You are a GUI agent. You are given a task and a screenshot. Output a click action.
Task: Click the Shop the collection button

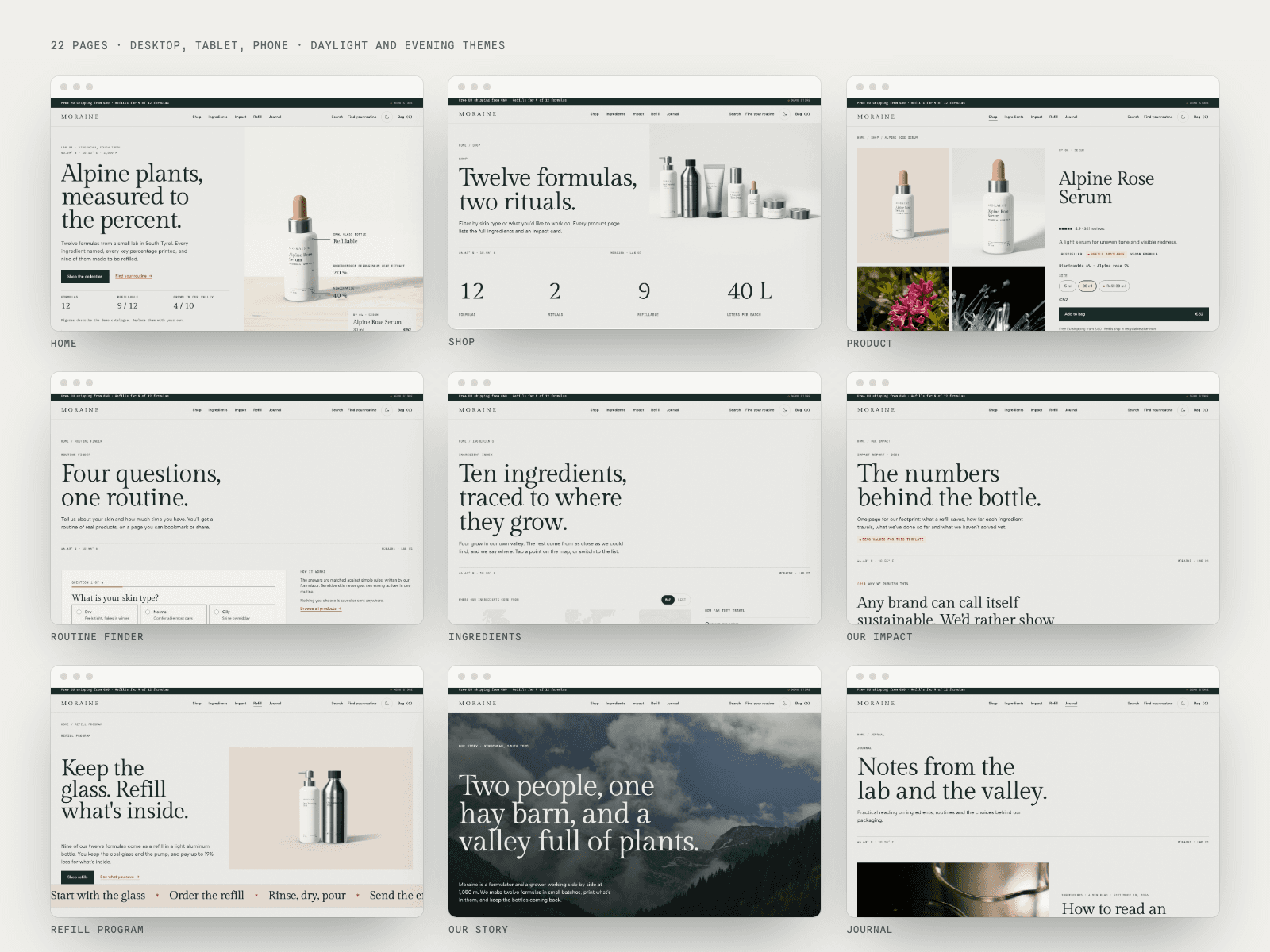pos(85,277)
